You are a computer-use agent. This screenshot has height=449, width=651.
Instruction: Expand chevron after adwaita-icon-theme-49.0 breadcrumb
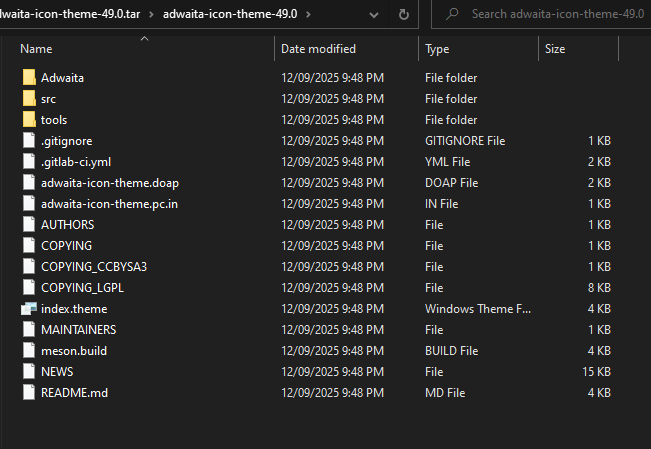tap(307, 15)
